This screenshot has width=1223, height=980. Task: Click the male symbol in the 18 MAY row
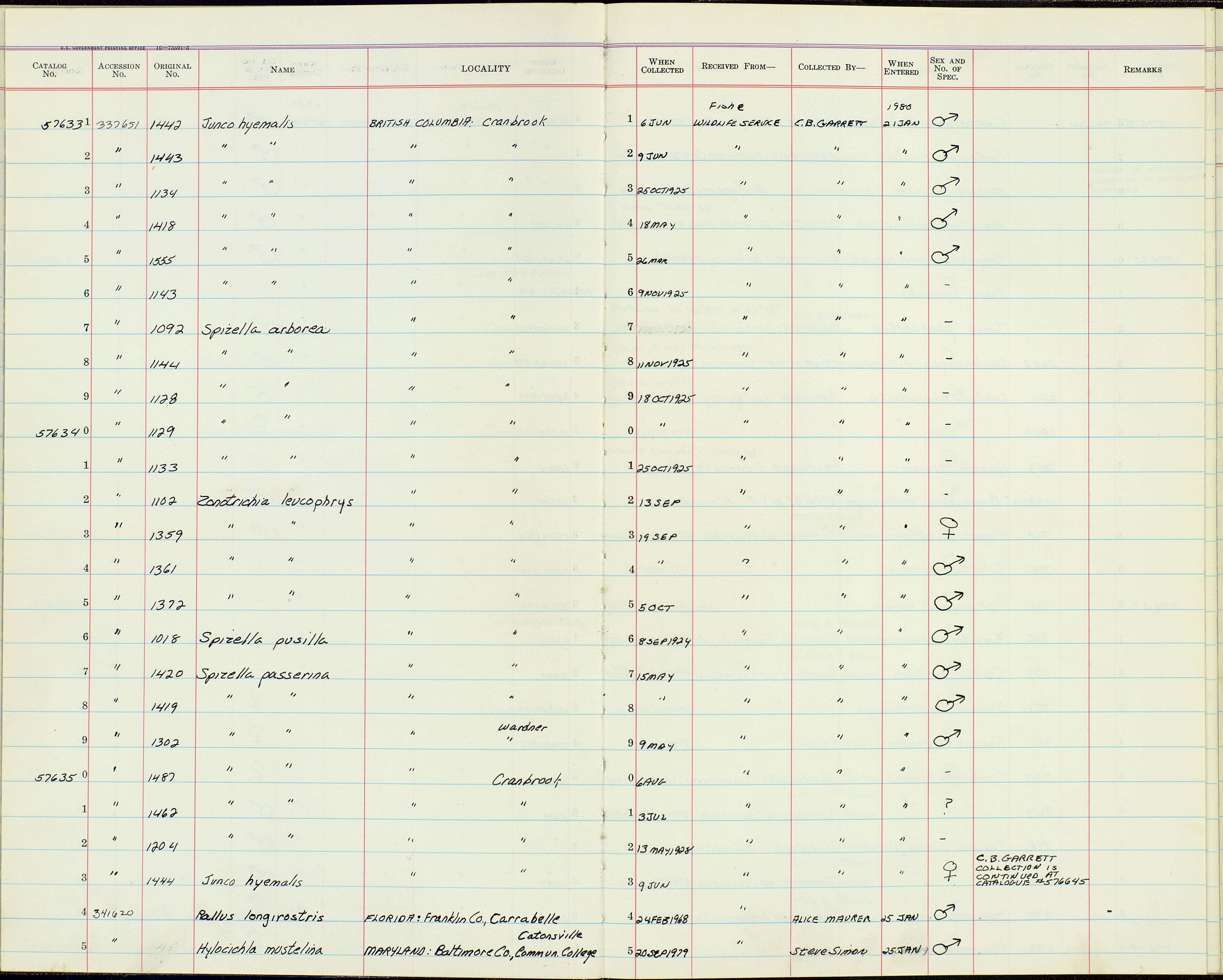pyautogui.click(x=945, y=219)
